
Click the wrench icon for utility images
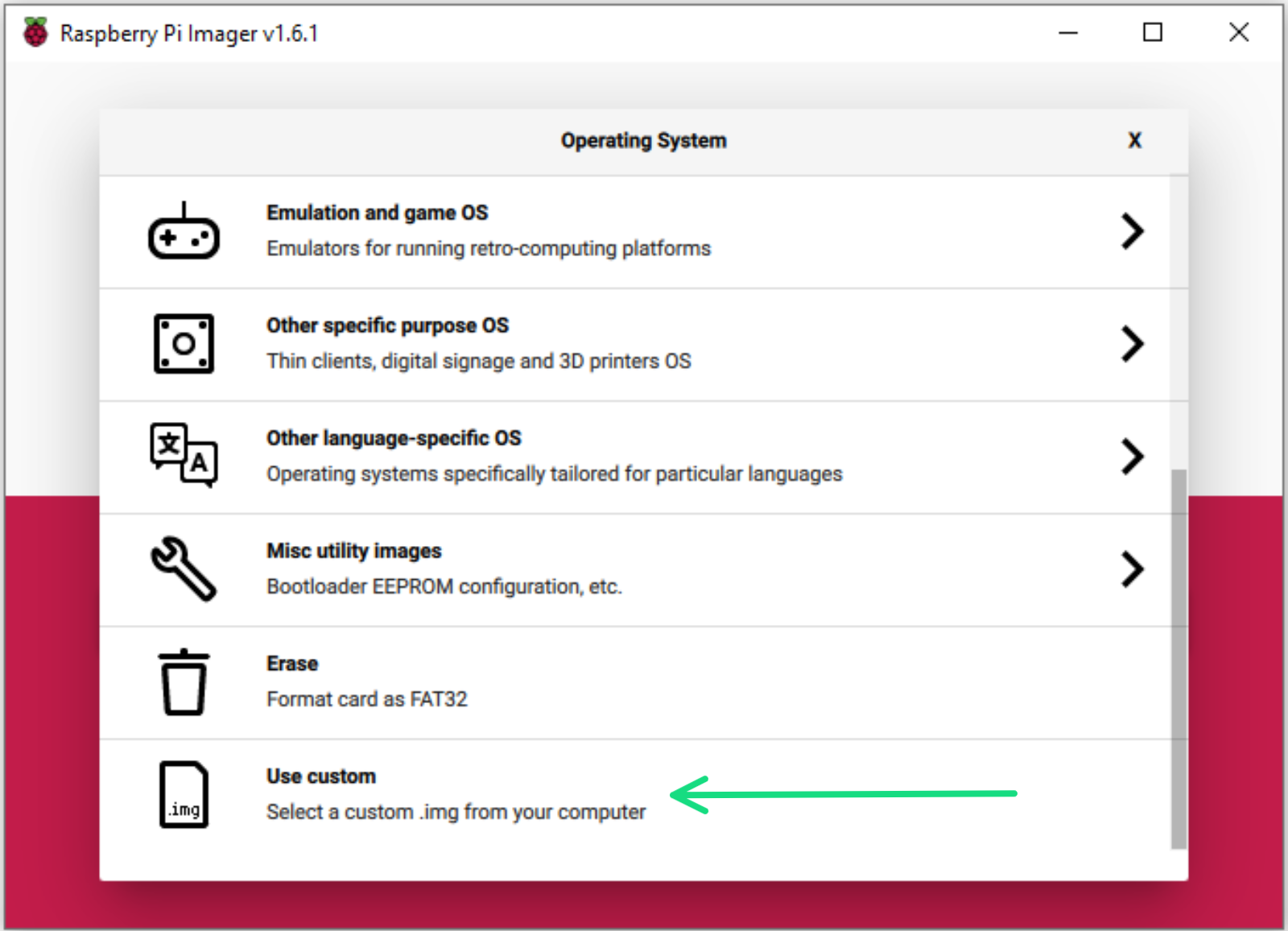184,569
